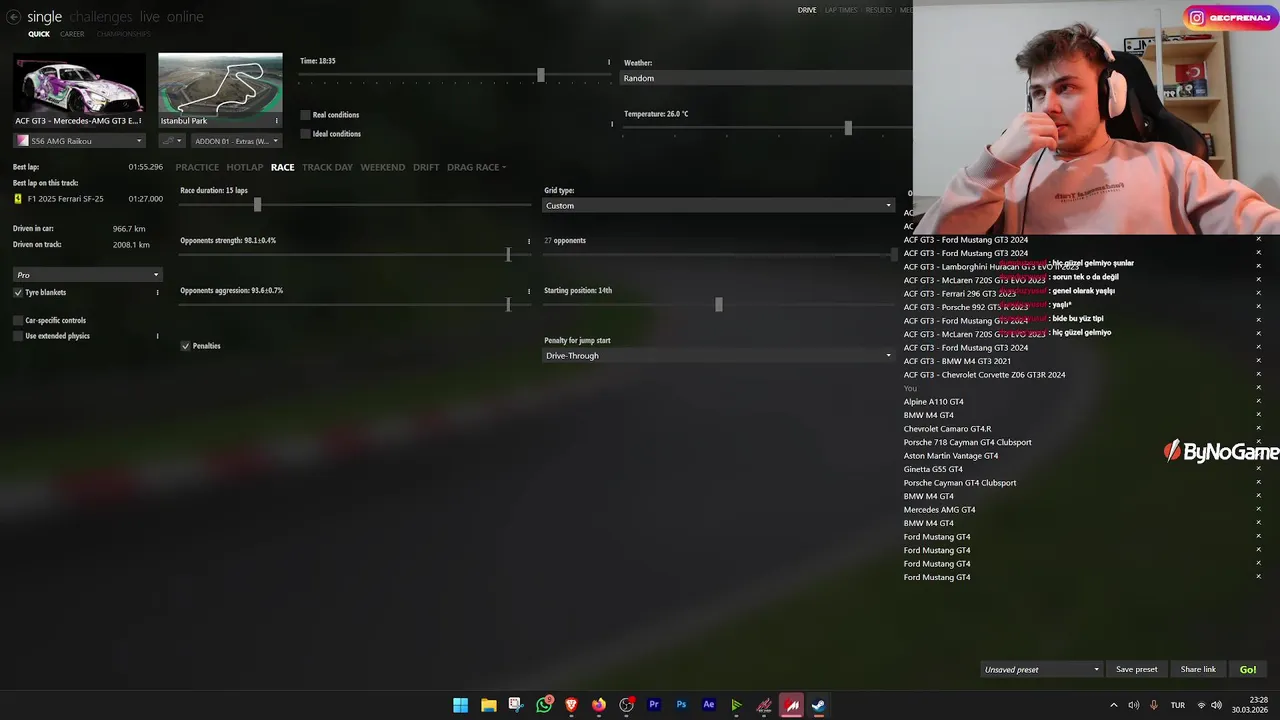
Task: Remove BMW M4 GT3 2021 from grid
Action: (1259, 361)
